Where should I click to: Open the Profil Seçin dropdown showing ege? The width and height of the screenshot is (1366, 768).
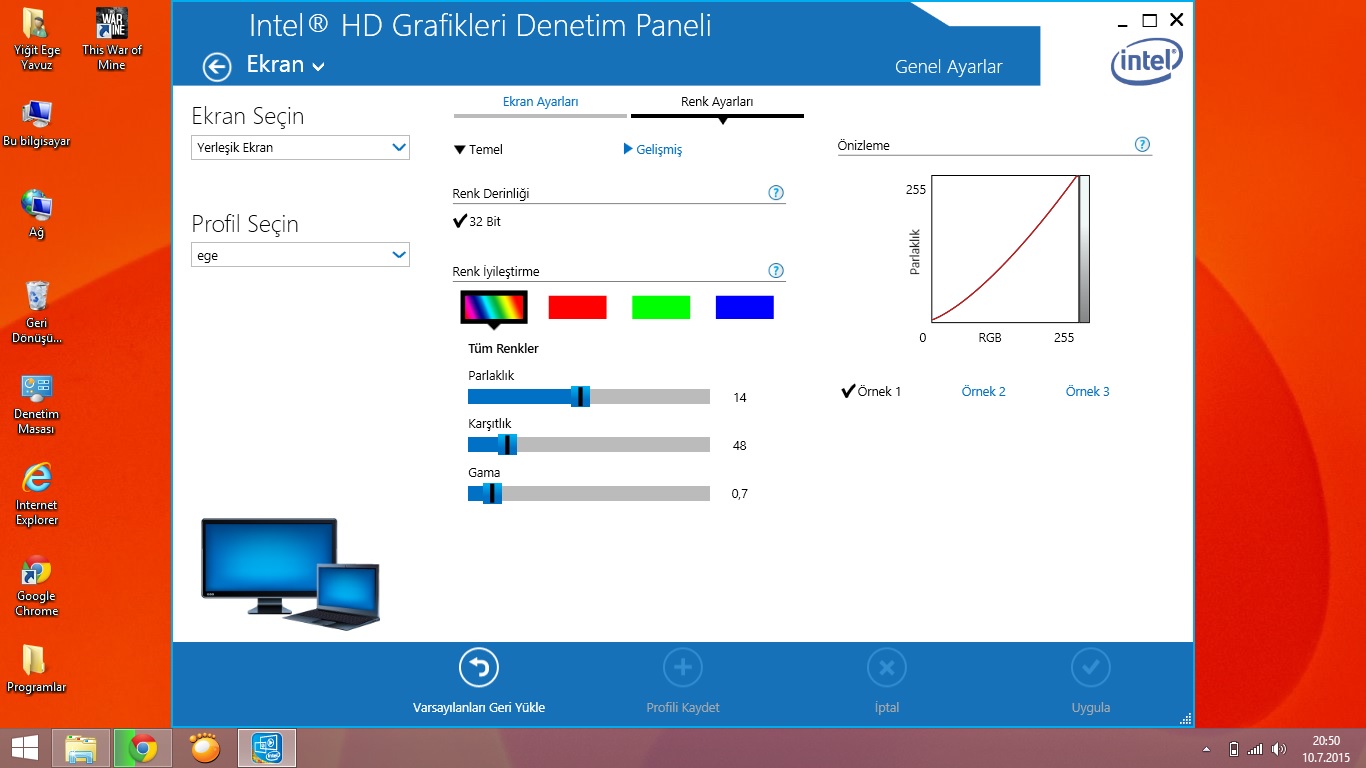click(x=300, y=256)
